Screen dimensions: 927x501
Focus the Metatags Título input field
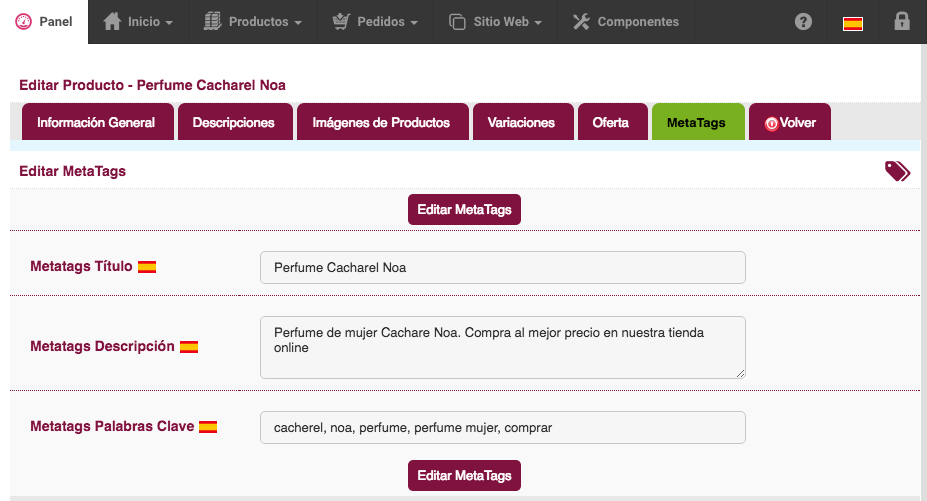point(503,267)
